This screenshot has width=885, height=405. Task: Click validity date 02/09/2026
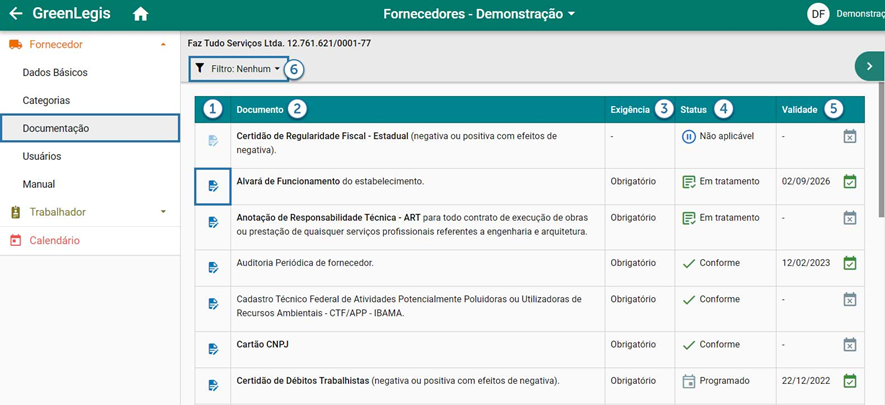(806, 181)
